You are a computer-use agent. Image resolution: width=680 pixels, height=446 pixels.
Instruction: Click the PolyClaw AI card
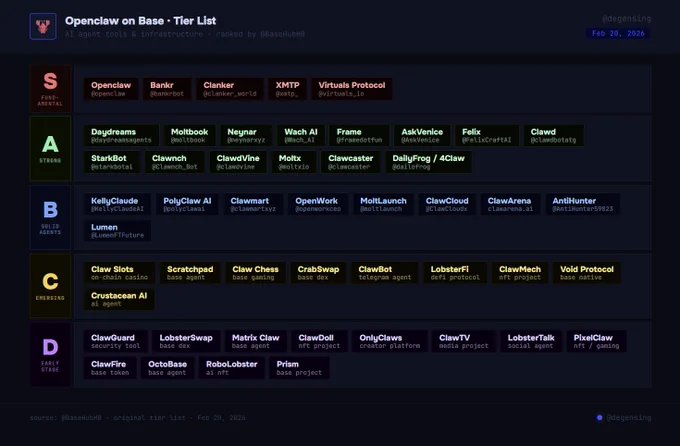pyautogui.click(x=187, y=204)
